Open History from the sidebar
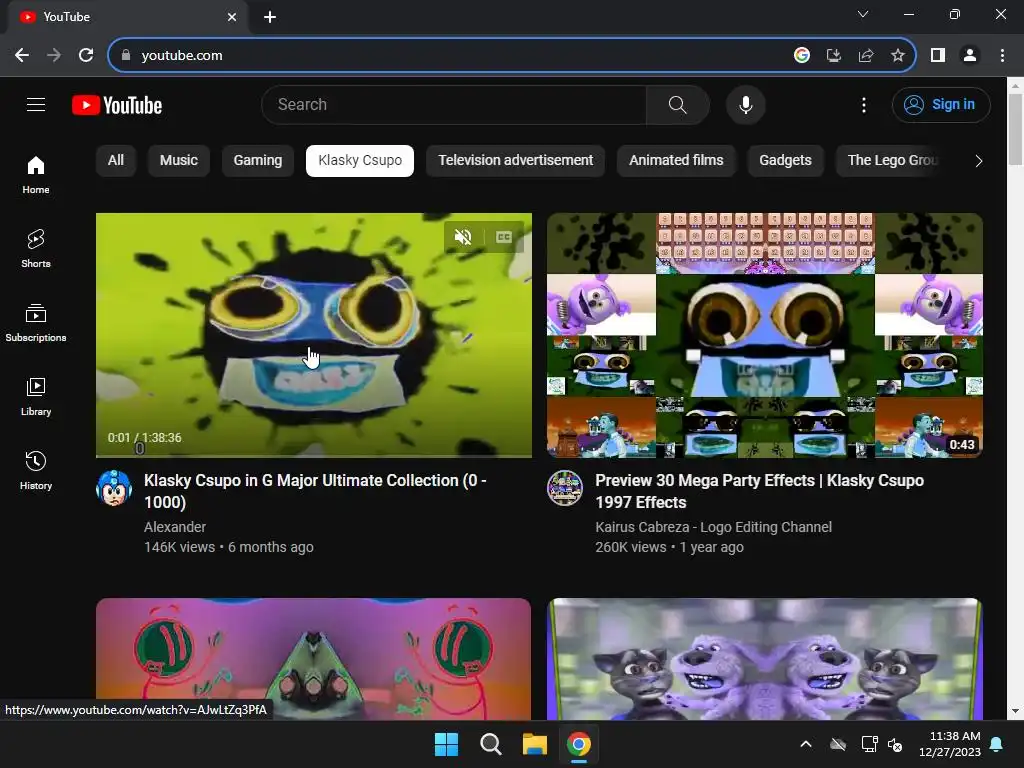Viewport: 1024px width, 768px height. pyautogui.click(x=36, y=470)
